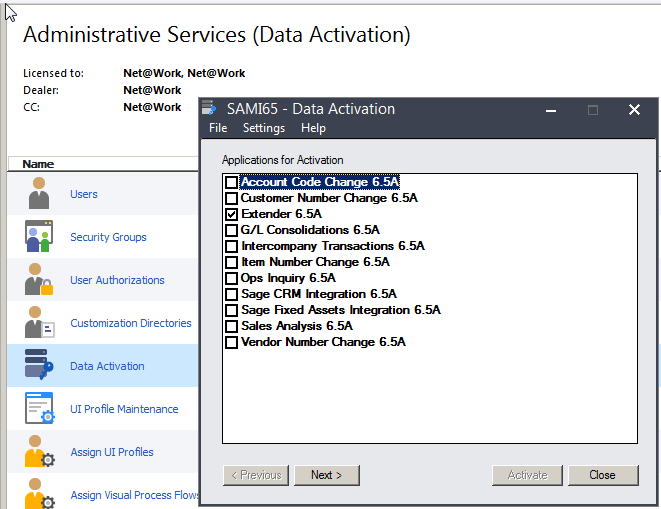Open the UI Profile Maintenance icon
Screen dimensions: 661x509
click(x=38, y=409)
